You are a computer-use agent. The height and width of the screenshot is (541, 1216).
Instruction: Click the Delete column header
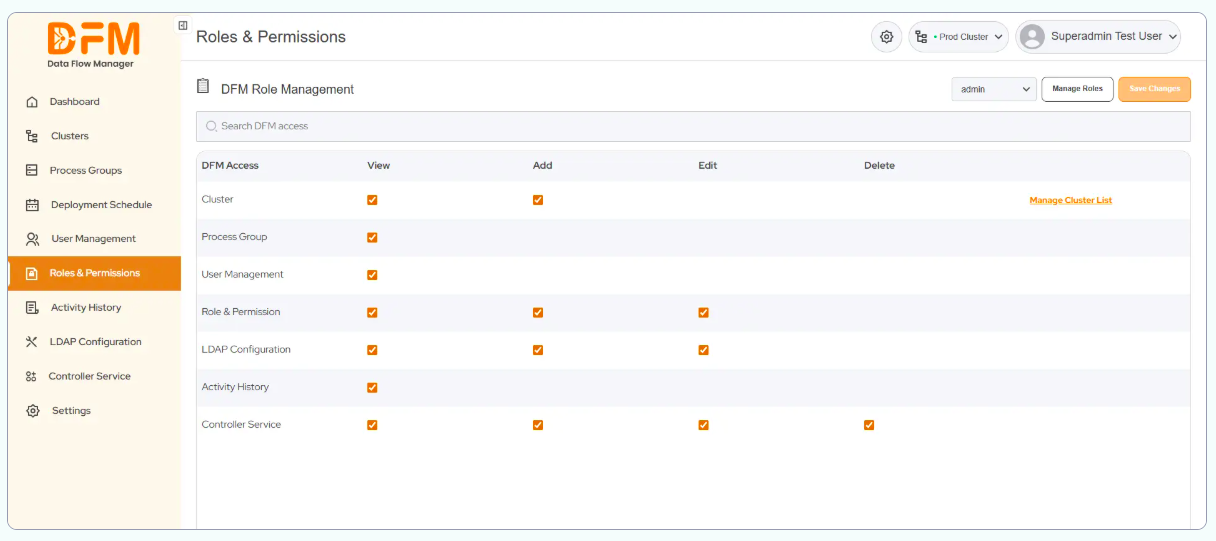[879, 166]
